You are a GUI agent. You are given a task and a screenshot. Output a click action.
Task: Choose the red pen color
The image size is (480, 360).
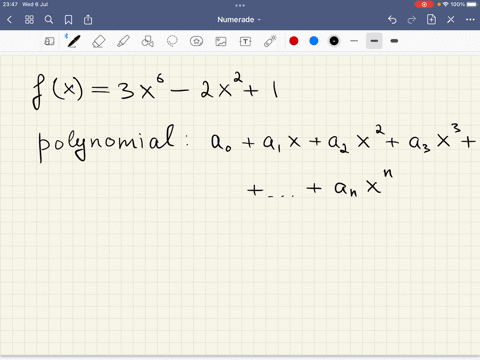[x=294, y=41]
